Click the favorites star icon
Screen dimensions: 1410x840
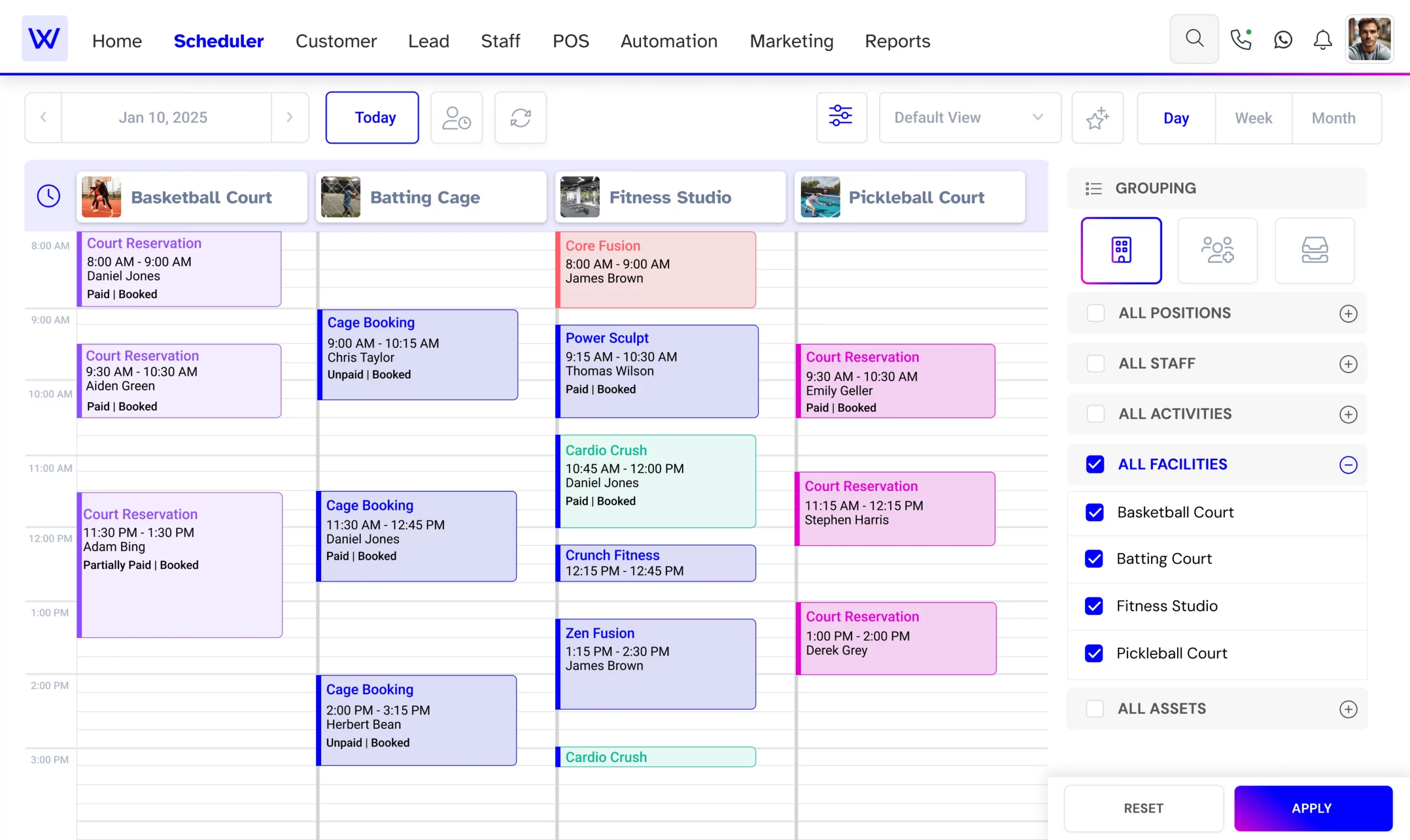[1097, 118]
